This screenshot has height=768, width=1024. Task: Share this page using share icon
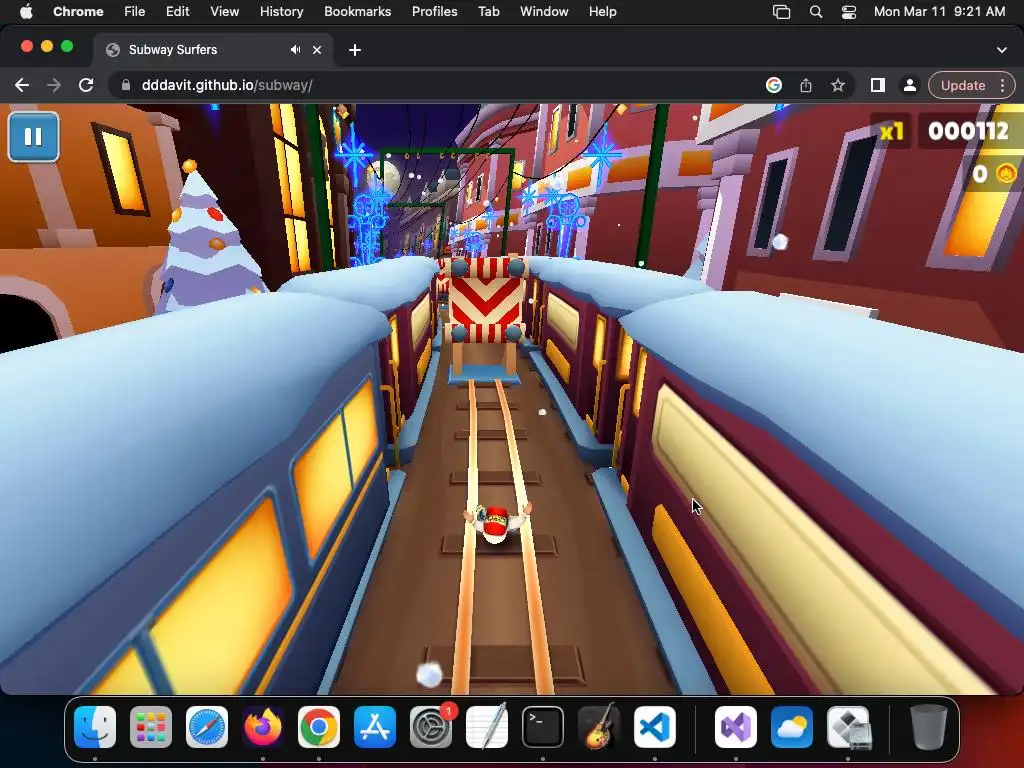[806, 86]
